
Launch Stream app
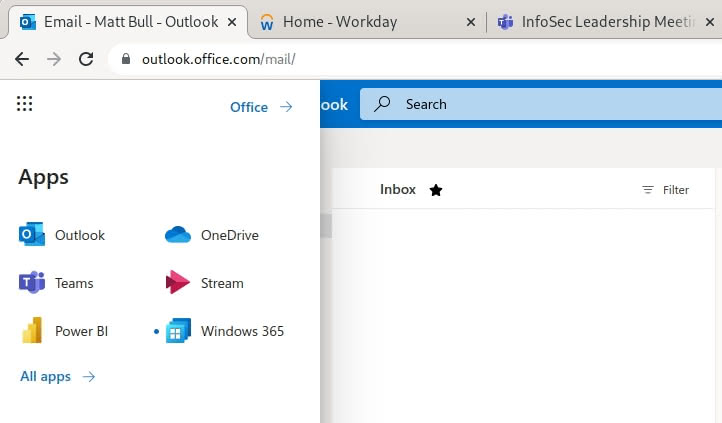[x=204, y=283]
